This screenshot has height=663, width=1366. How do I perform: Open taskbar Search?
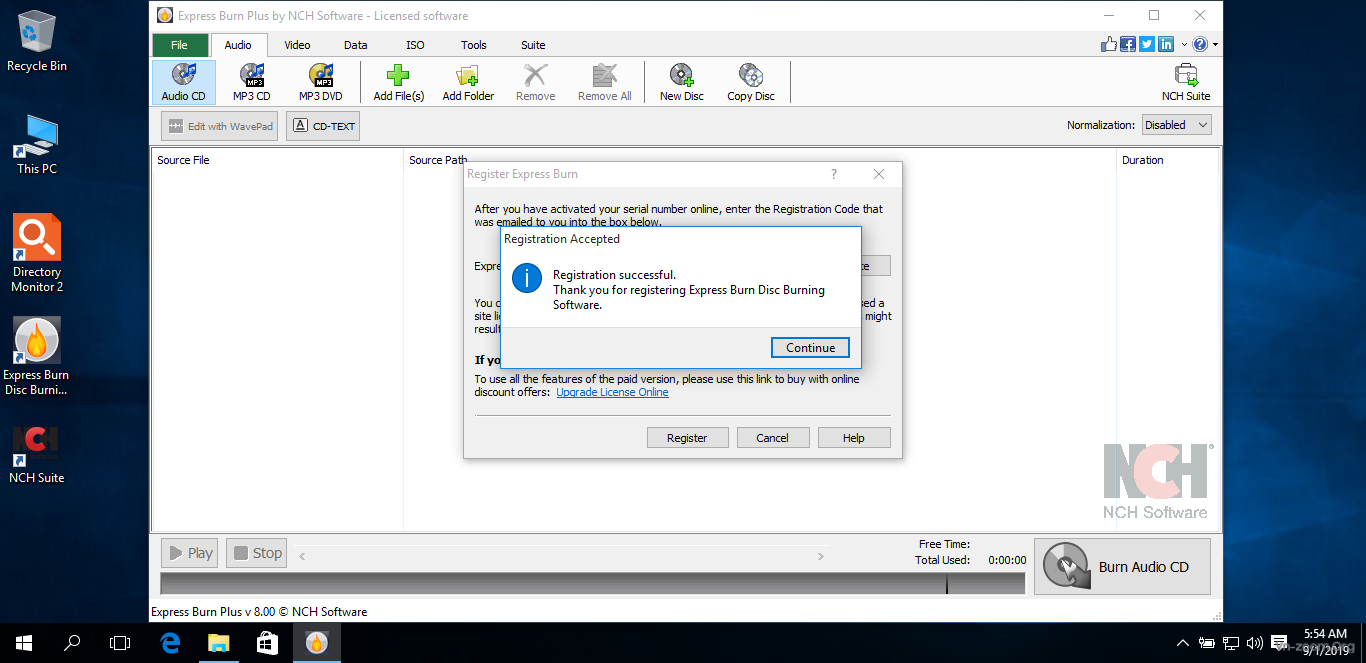[72, 643]
